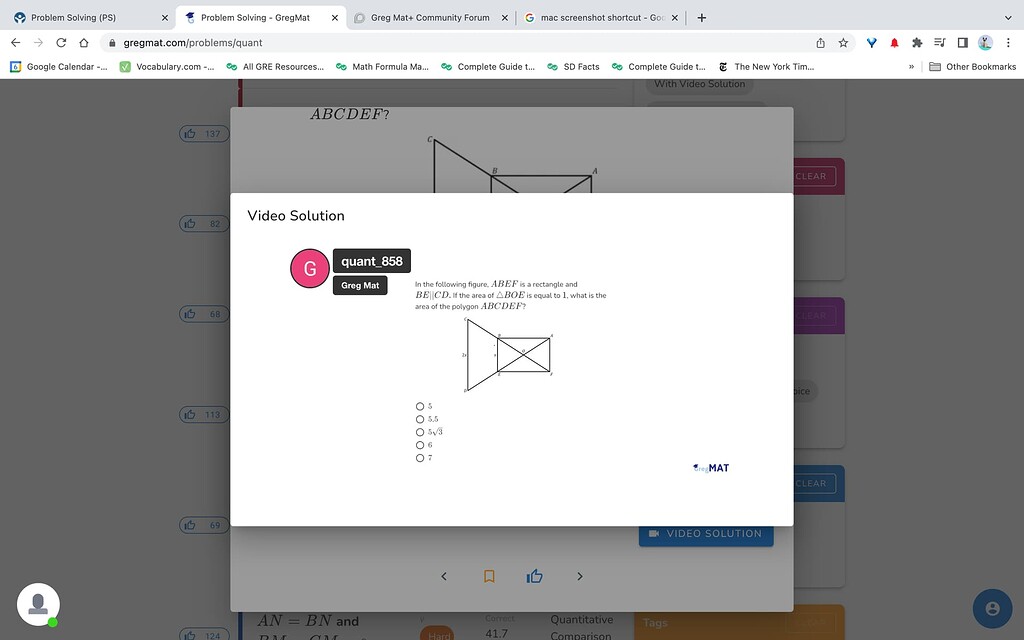Viewport: 1024px width, 640px height.
Task: Expand hidden bookmarks with the double chevron
Action: (x=911, y=67)
